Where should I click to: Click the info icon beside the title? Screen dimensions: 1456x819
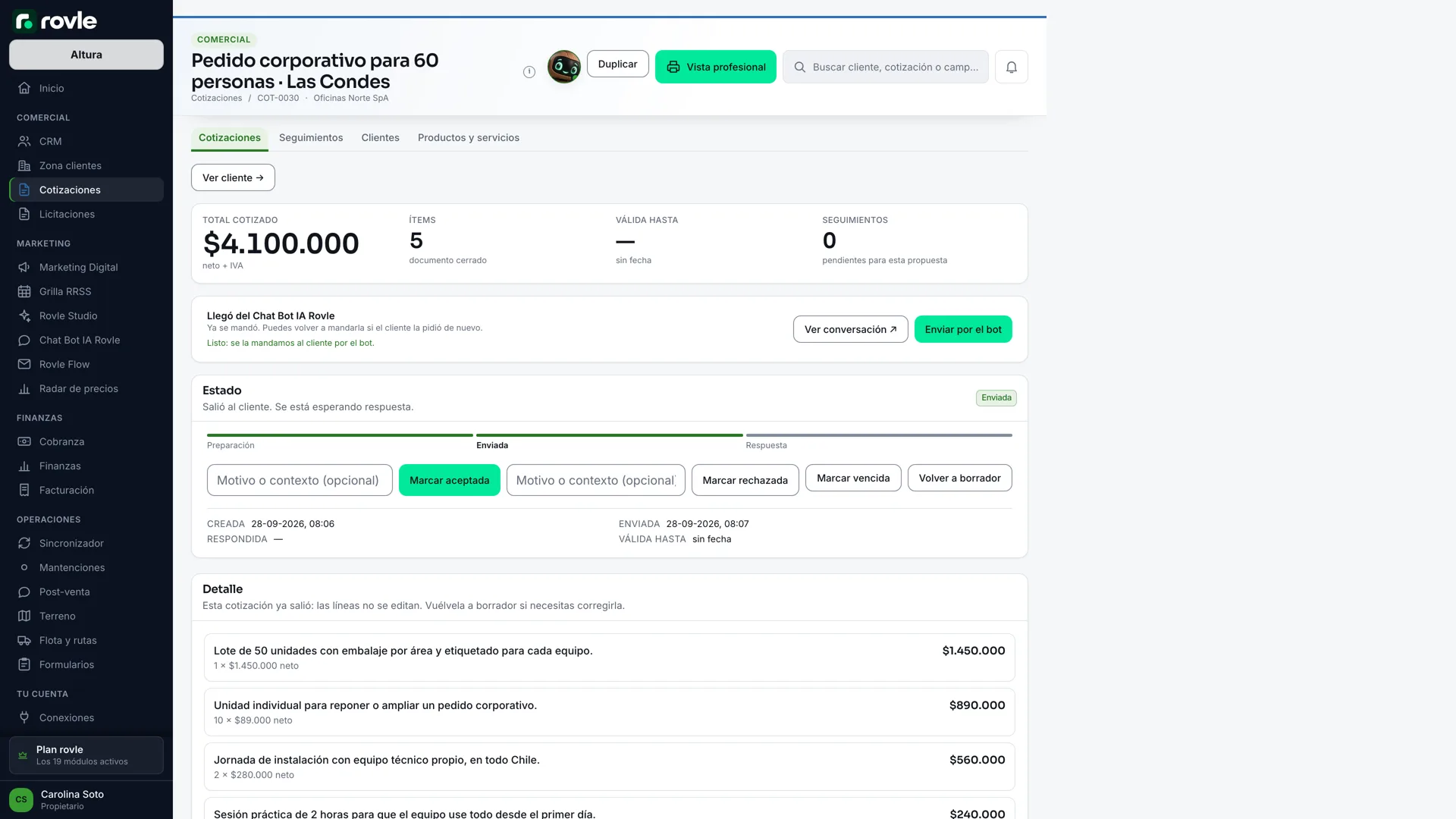pyautogui.click(x=529, y=72)
